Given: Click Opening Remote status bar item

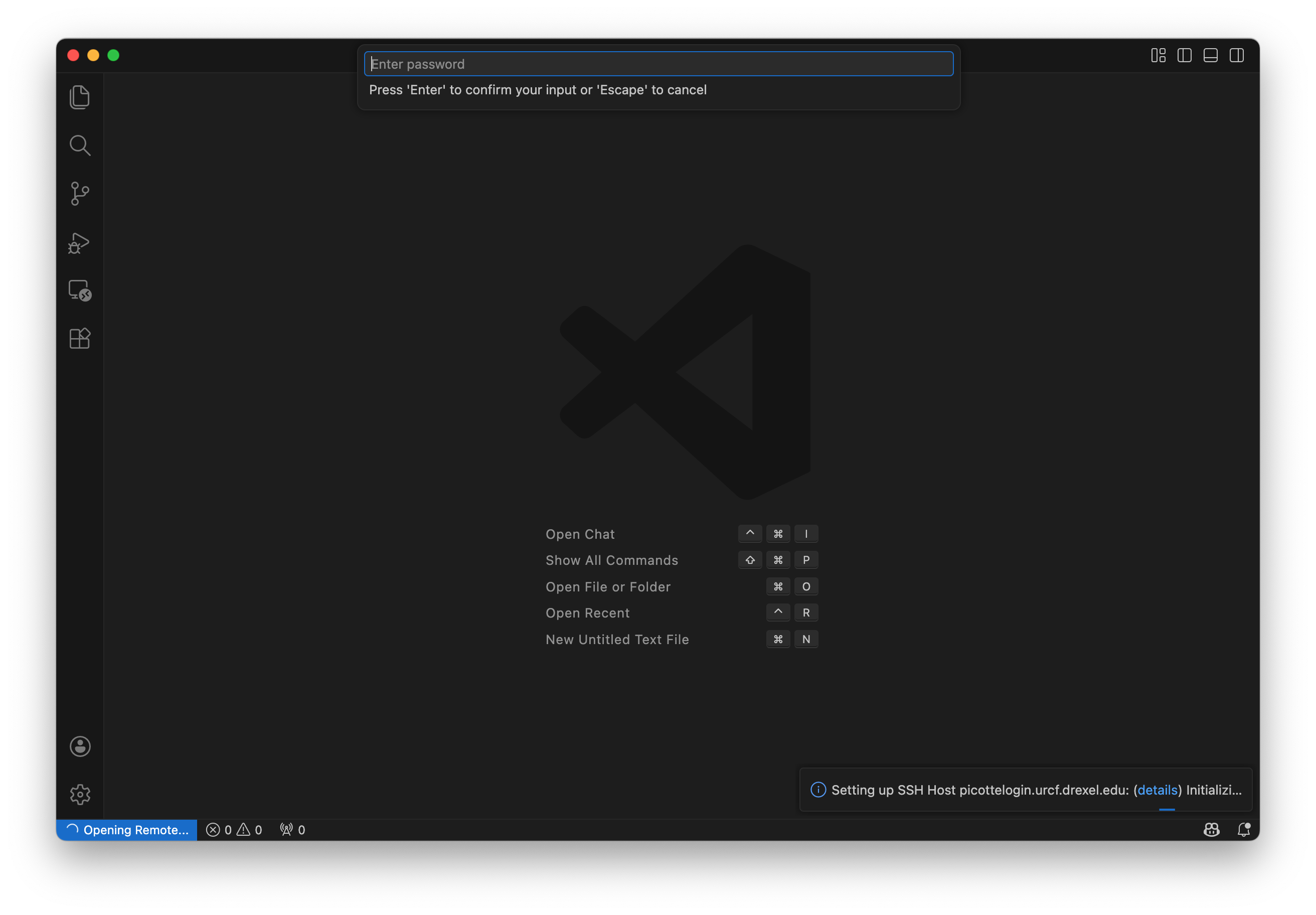Looking at the screenshot, I should click(127, 830).
